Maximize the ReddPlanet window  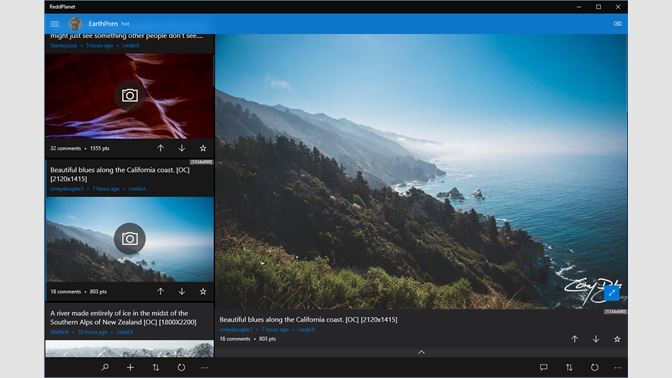click(598, 7)
